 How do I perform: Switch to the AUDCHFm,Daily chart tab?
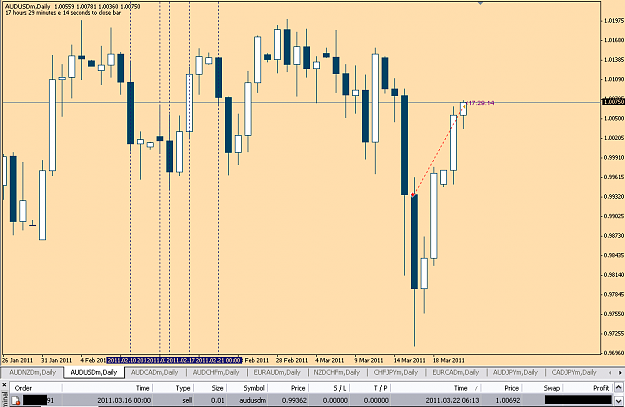[216, 372]
